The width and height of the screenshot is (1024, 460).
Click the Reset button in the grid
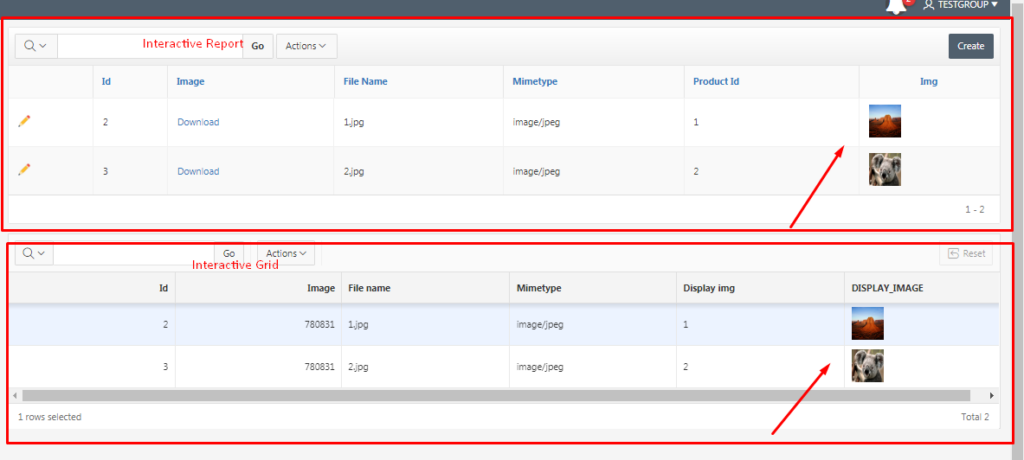[x=966, y=254]
